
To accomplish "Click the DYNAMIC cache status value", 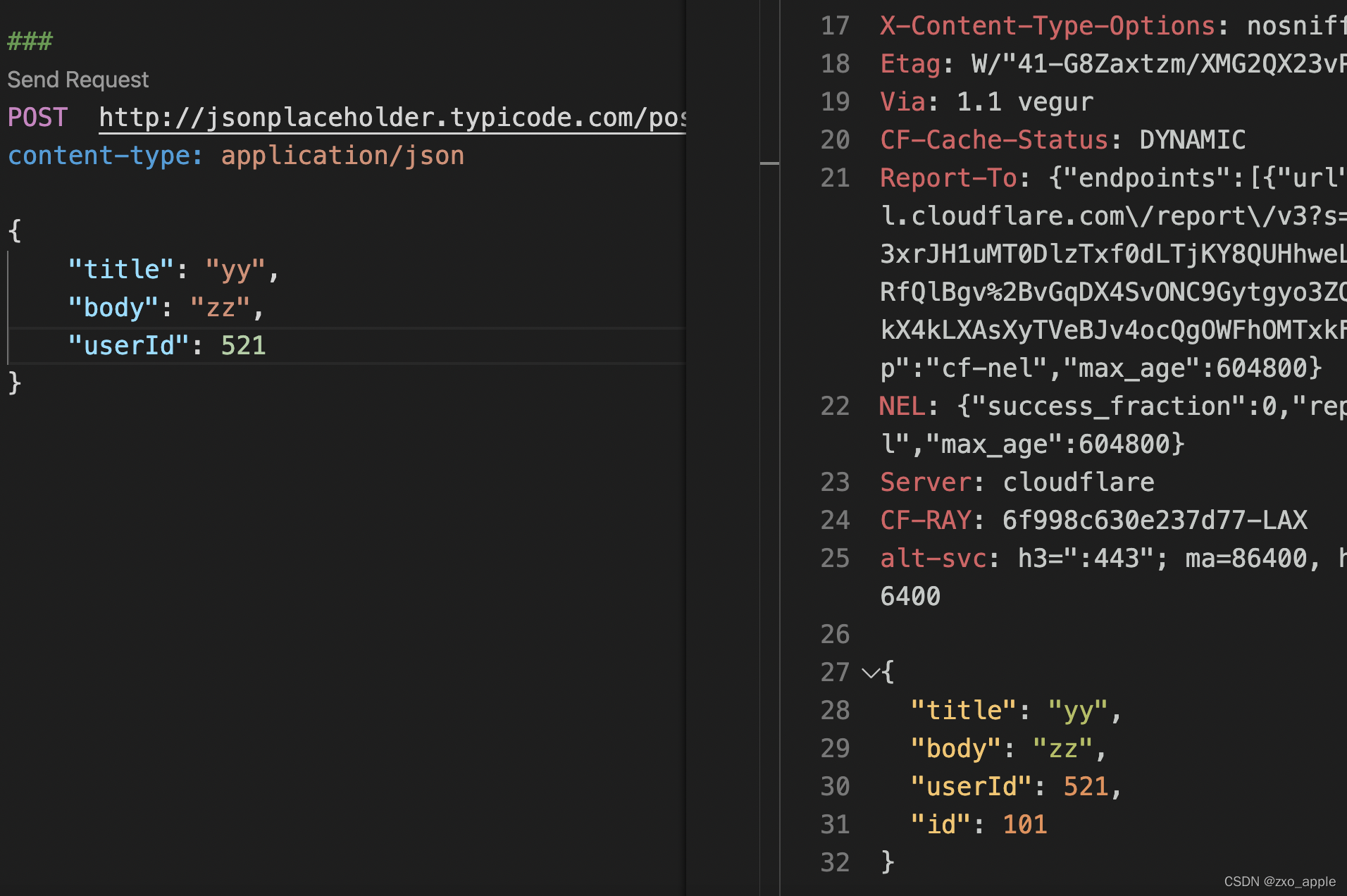I will point(1193,140).
